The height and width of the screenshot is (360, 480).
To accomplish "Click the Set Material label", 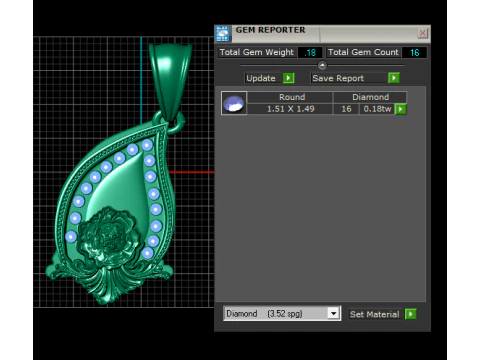I will [x=375, y=314].
